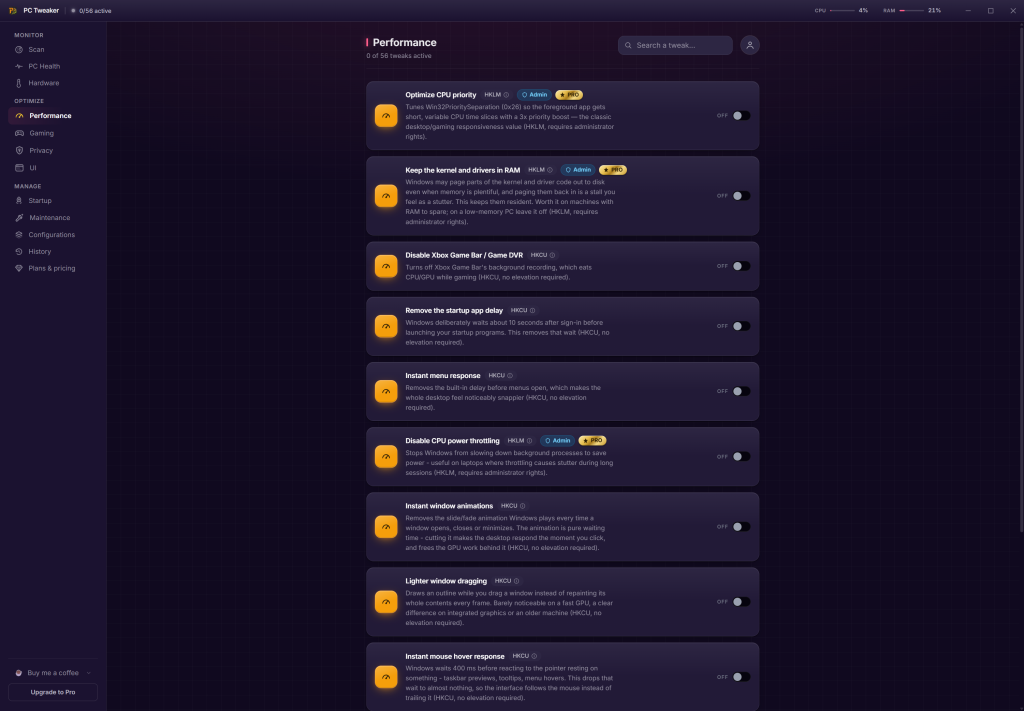The image size is (1024, 711).
Task: Click info icon beside Remove startup app delay HKCU
Action: tap(532, 311)
